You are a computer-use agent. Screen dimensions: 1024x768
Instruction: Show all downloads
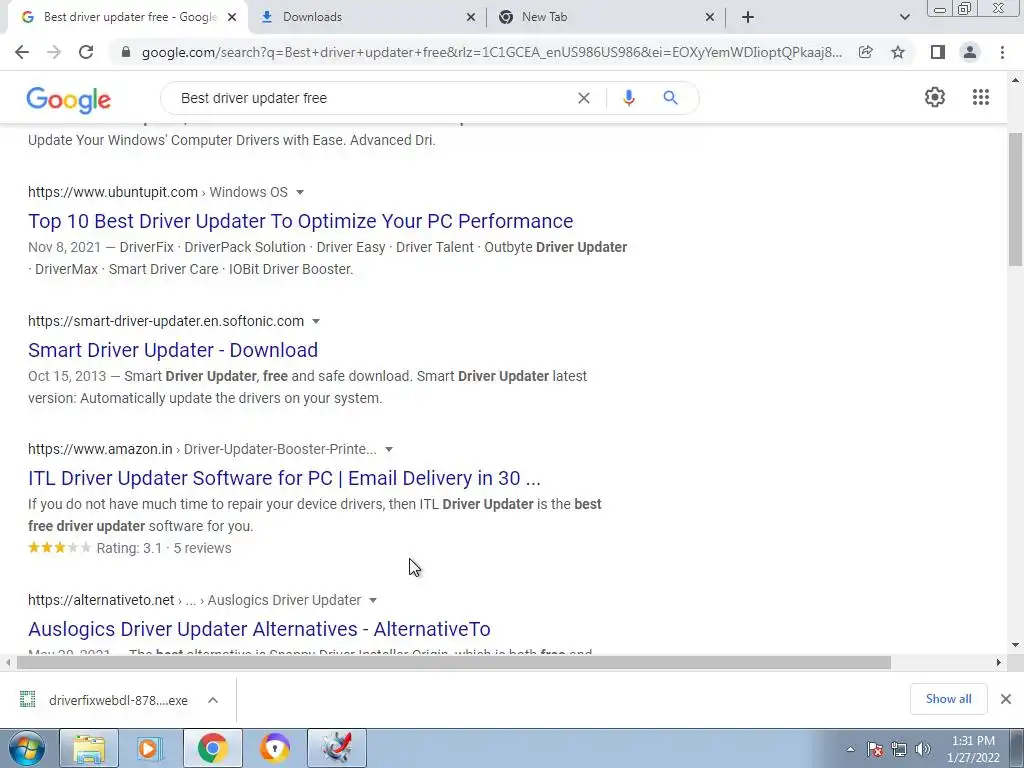(948, 699)
